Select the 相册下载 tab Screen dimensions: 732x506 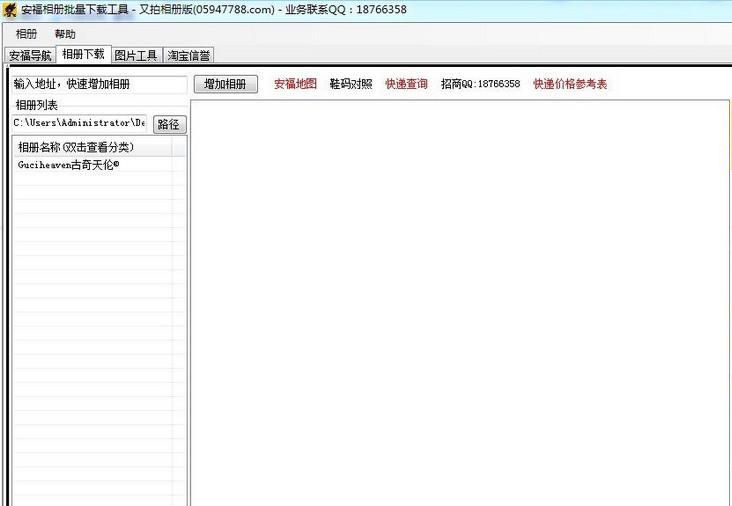pyautogui.click(x=82, y=55)
